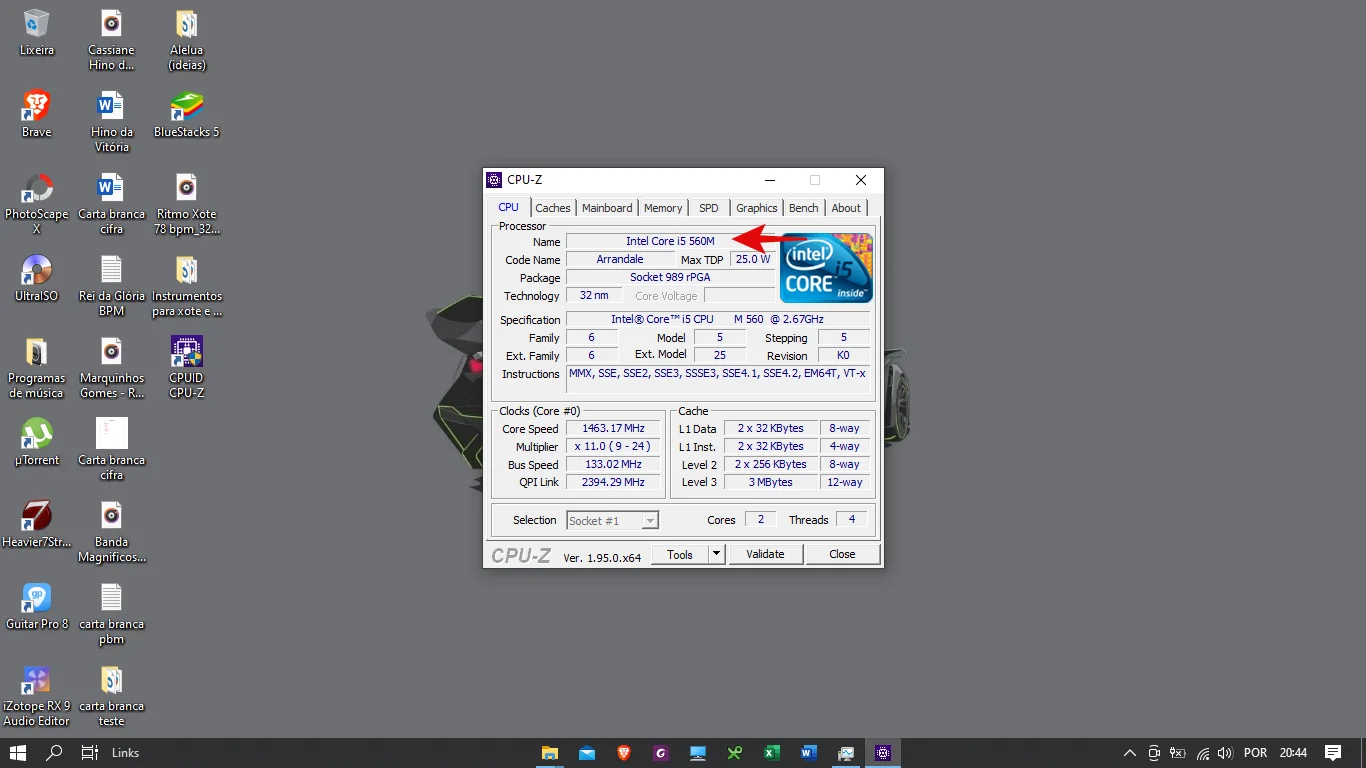Open the Lixeira recycle bin icon
1366x768 pixels.
37,32
